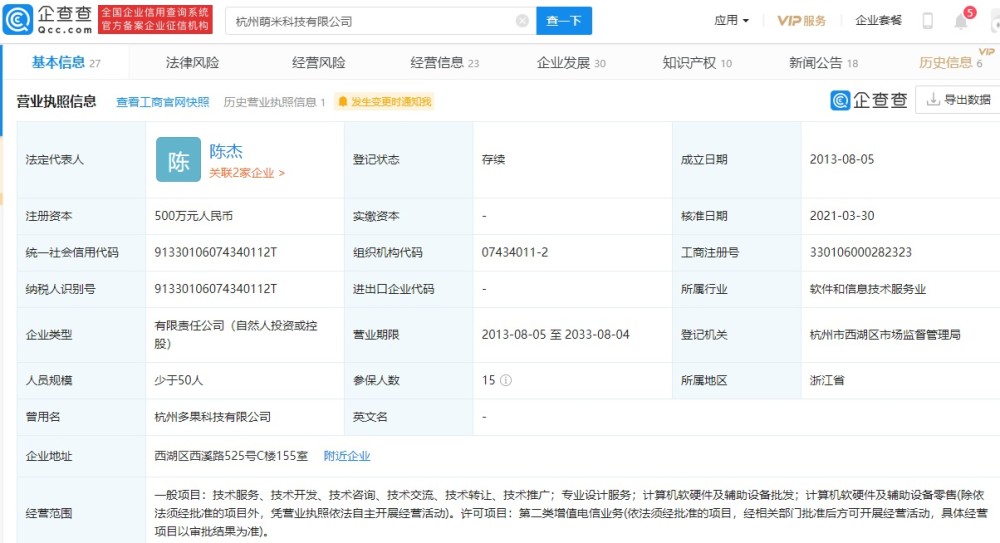Click the 导出数据 export button

959,100
